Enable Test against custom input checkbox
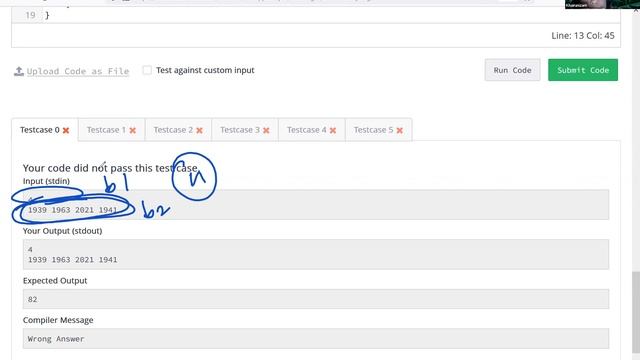640x360 pixels. (147, 70)
